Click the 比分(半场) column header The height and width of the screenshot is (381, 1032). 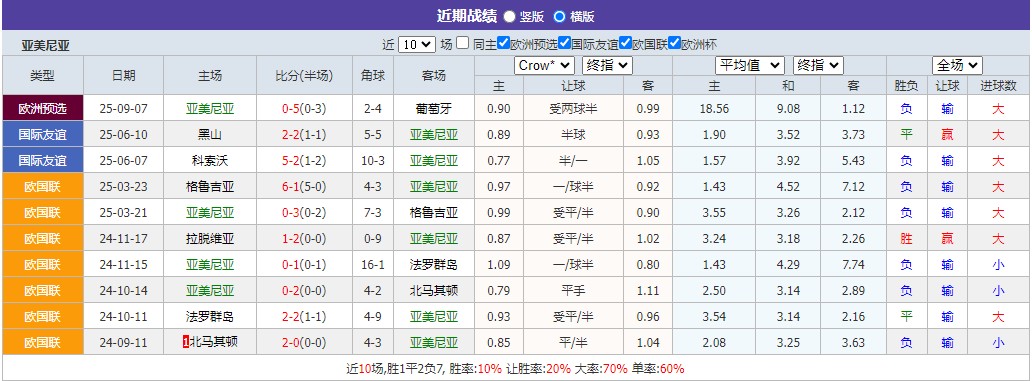point(303,76)
